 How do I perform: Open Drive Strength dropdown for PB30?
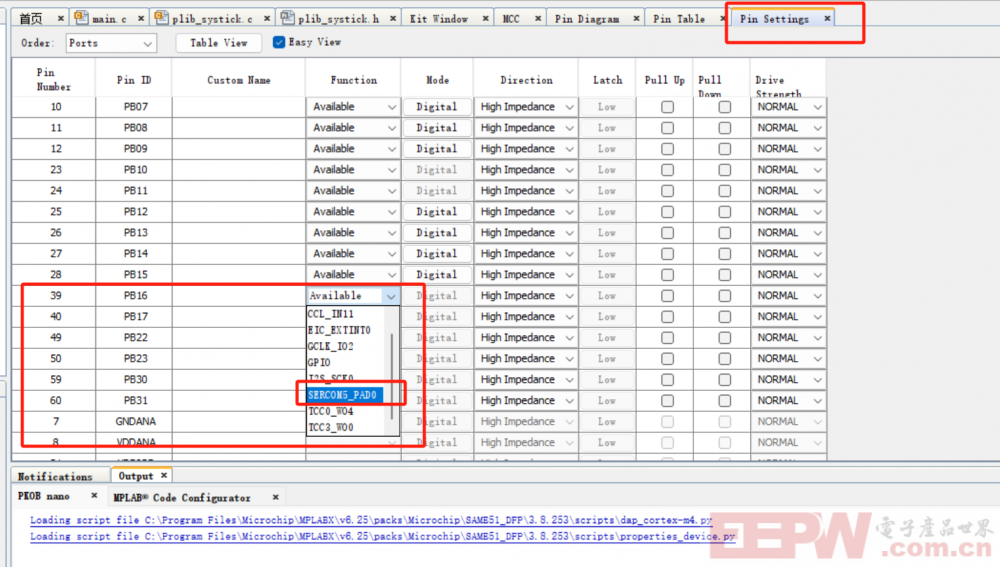pos(788,379)
